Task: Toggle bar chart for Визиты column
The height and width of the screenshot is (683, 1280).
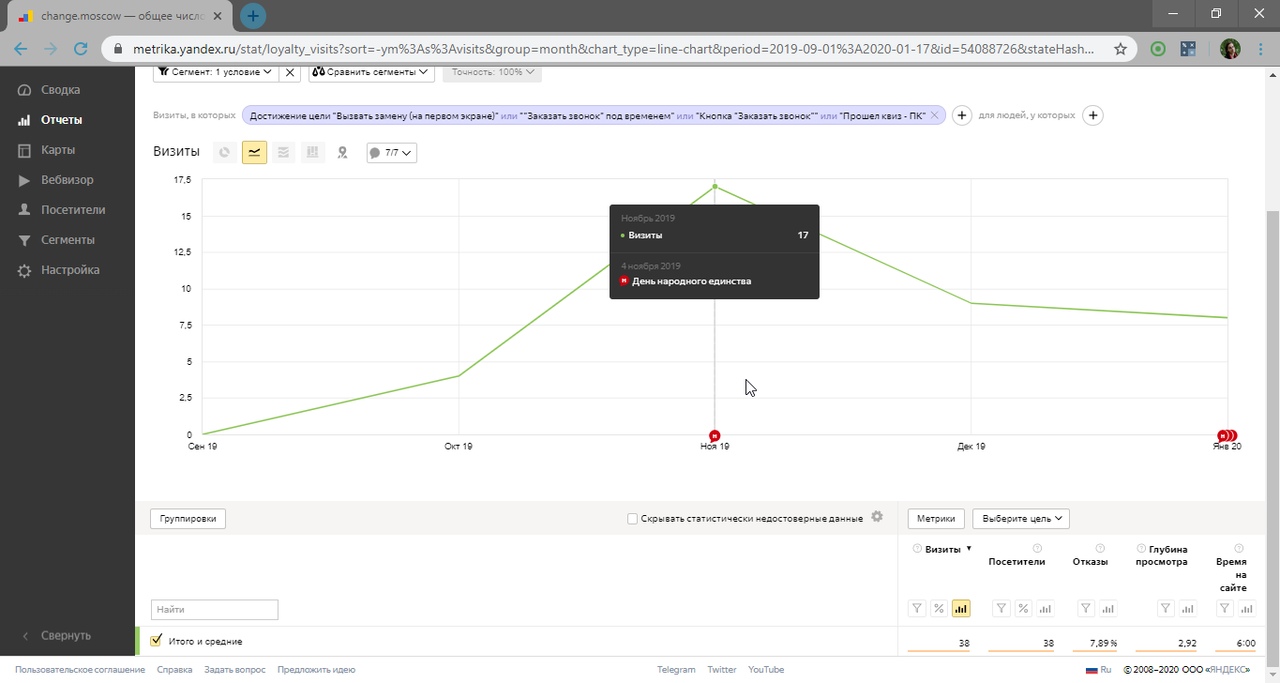Action: [x=961, y=608]
